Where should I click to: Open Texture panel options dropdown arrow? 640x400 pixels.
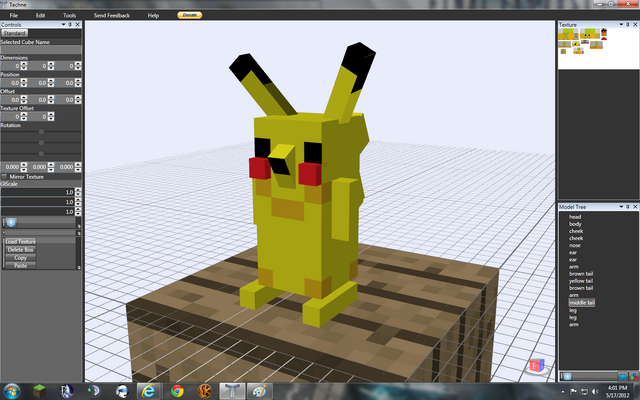tap(621, 24)
